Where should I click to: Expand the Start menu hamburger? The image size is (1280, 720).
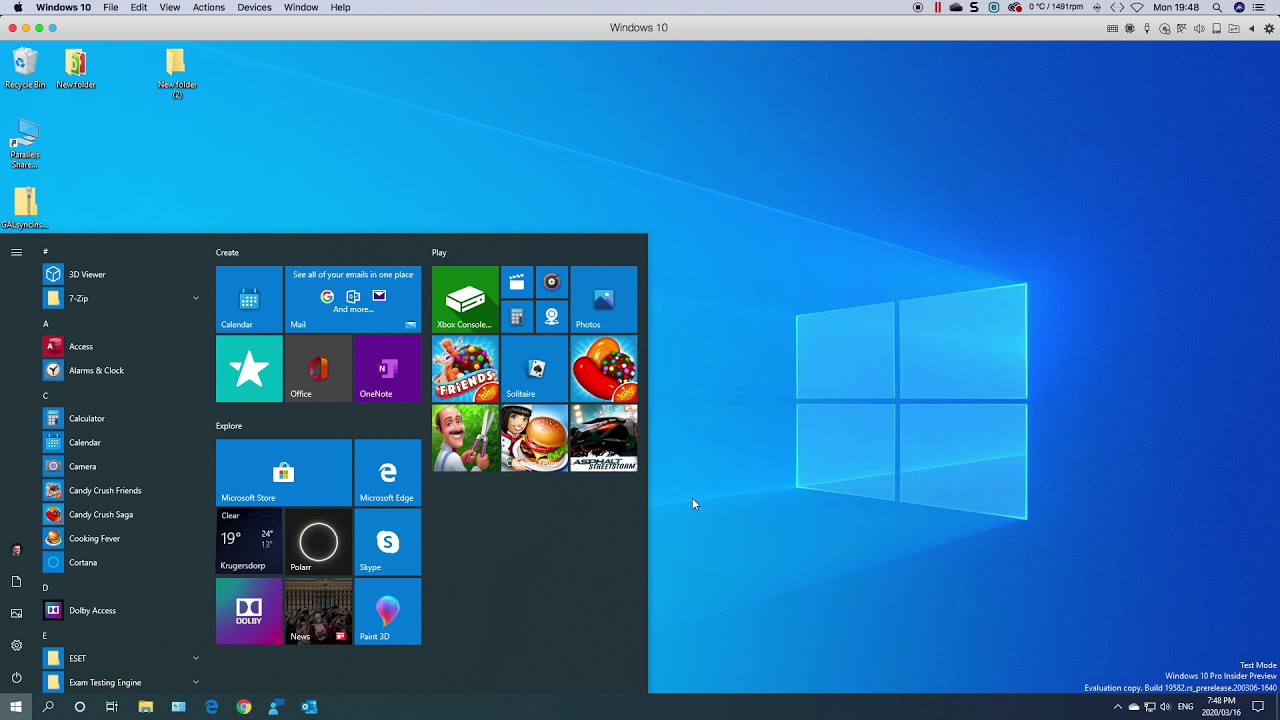(x=16, y=252)
